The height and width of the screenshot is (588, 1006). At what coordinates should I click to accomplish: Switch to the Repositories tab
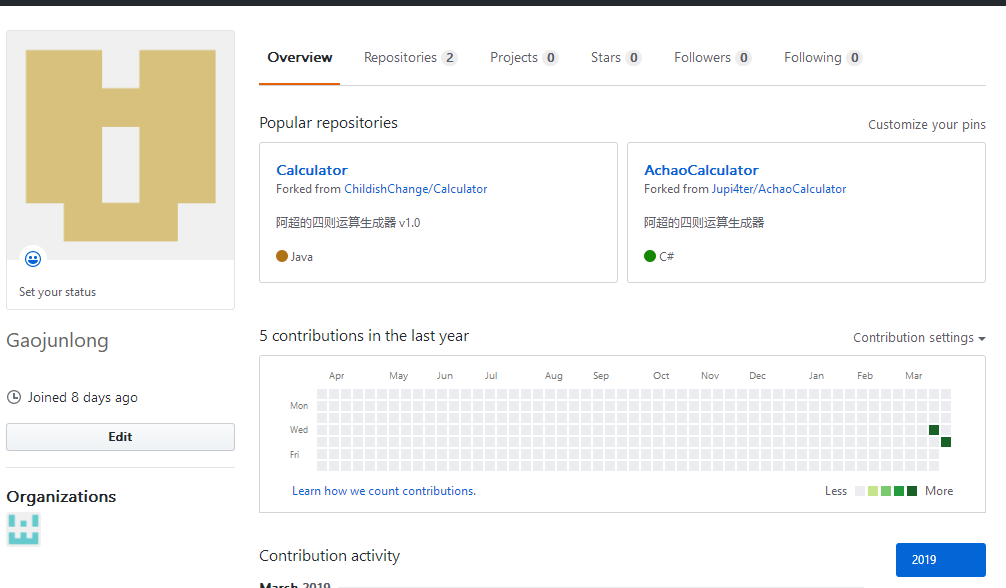(410, 58)
